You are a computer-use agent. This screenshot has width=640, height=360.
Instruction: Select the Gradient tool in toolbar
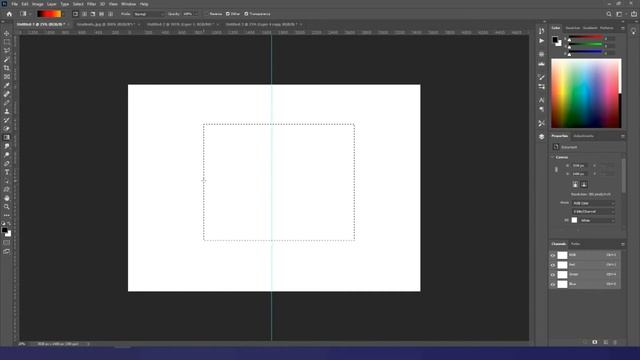(x=7, y=137)
